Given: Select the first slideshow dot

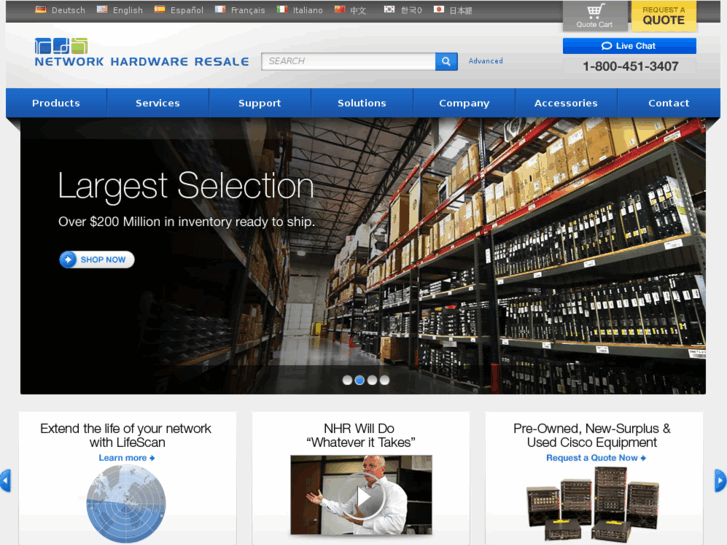Looking at the screenshot, I should tap(347, 380).
